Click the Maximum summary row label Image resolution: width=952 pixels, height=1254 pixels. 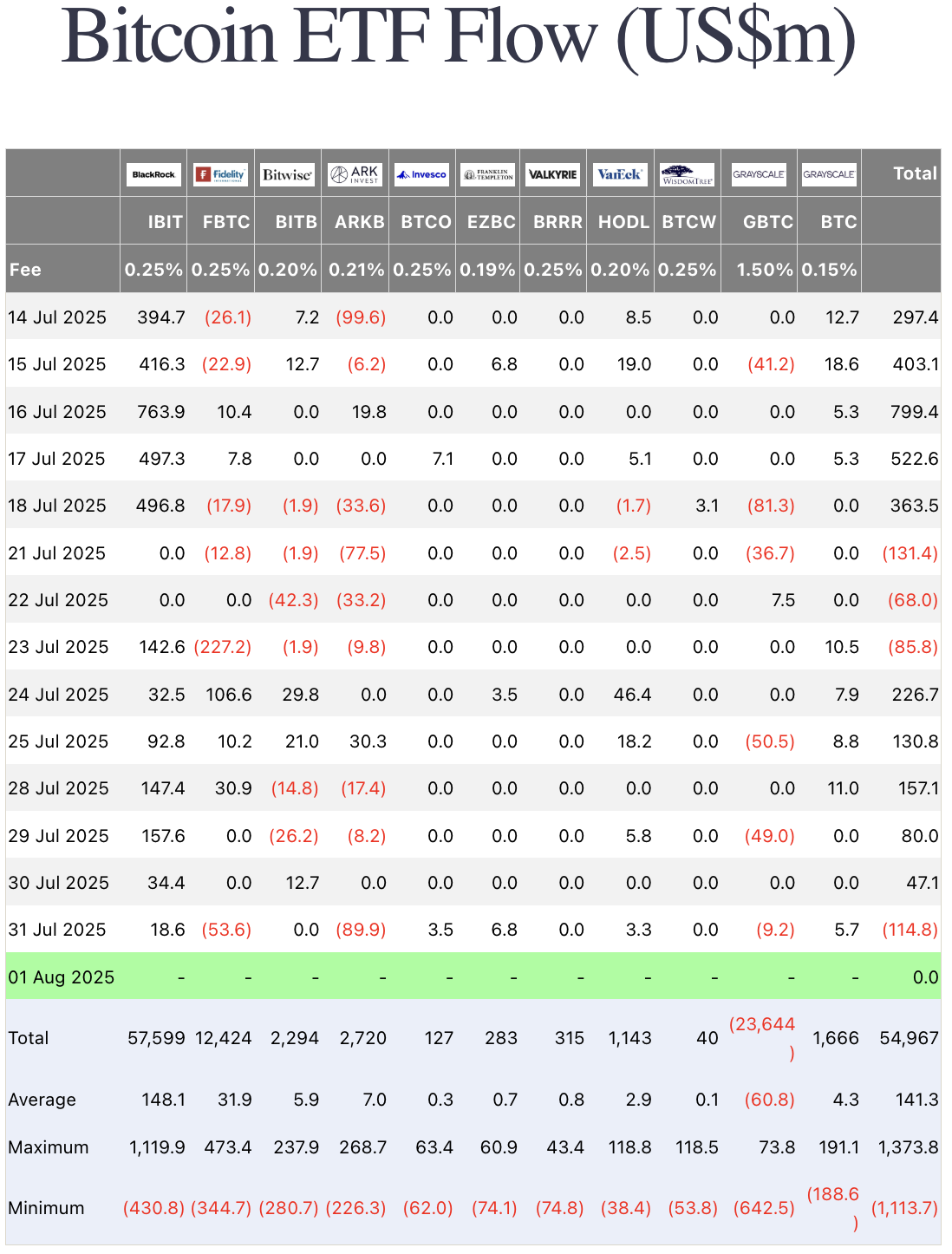(x=49, y=1147)
